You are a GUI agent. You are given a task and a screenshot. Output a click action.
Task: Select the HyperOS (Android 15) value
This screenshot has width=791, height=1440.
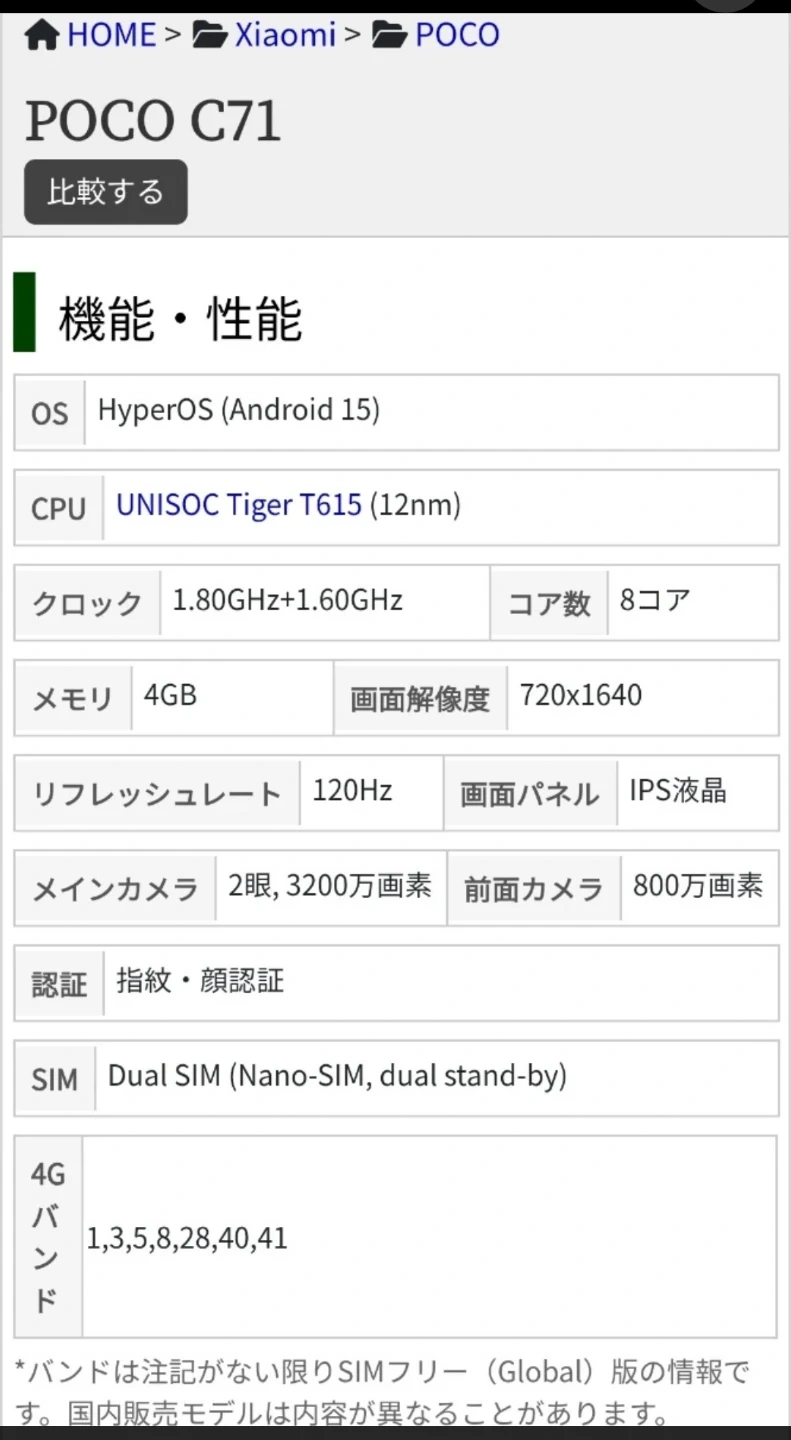point(239,410)
